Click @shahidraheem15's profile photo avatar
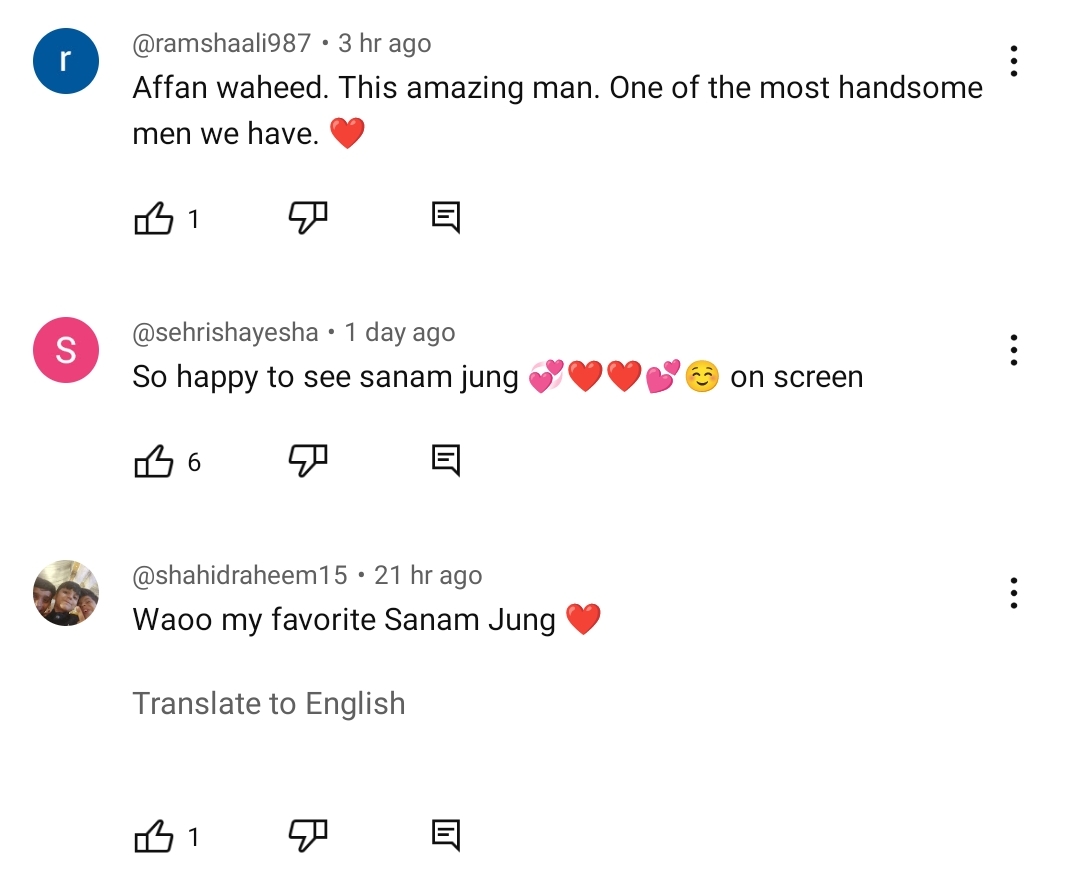 66,593
